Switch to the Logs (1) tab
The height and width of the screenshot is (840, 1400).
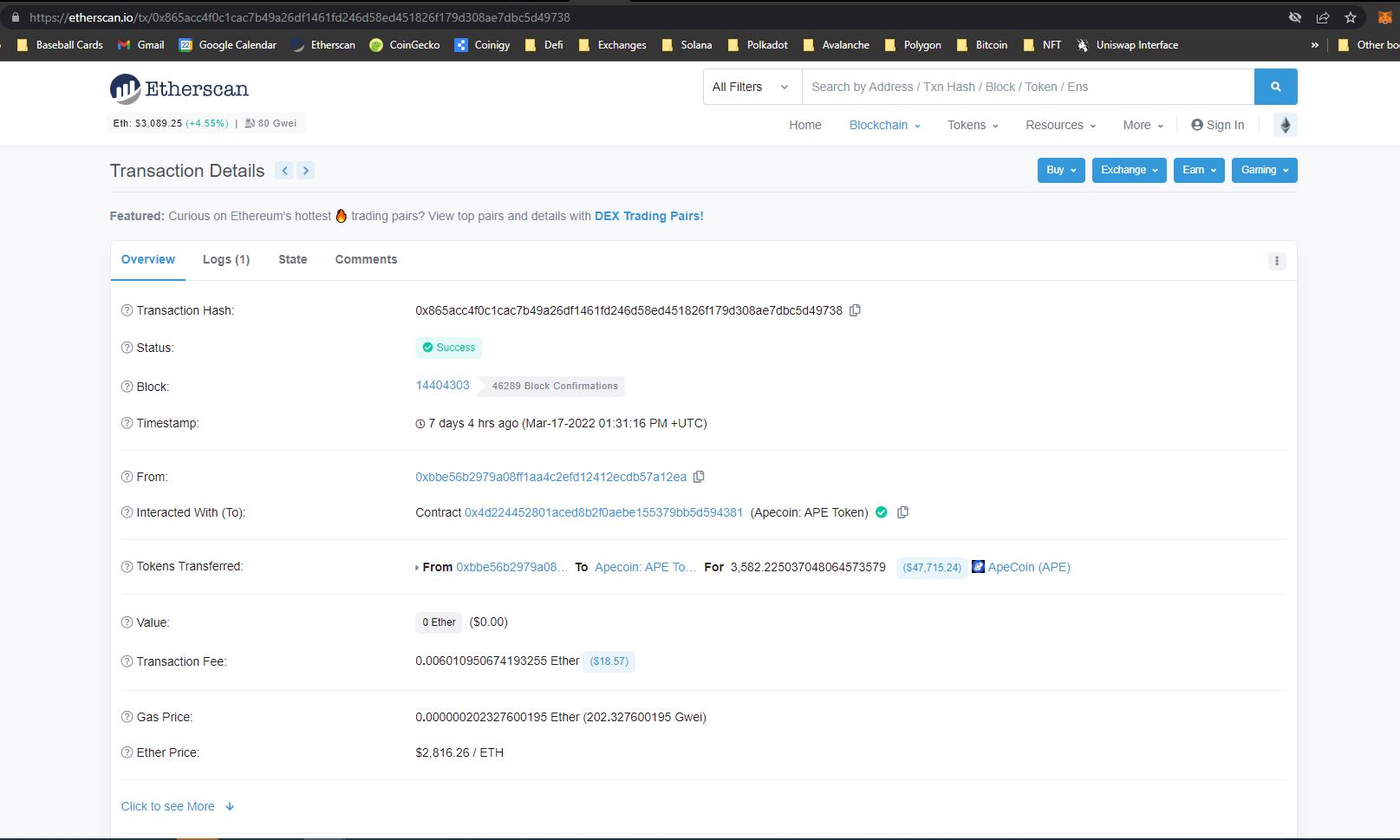tap(226, 259)
